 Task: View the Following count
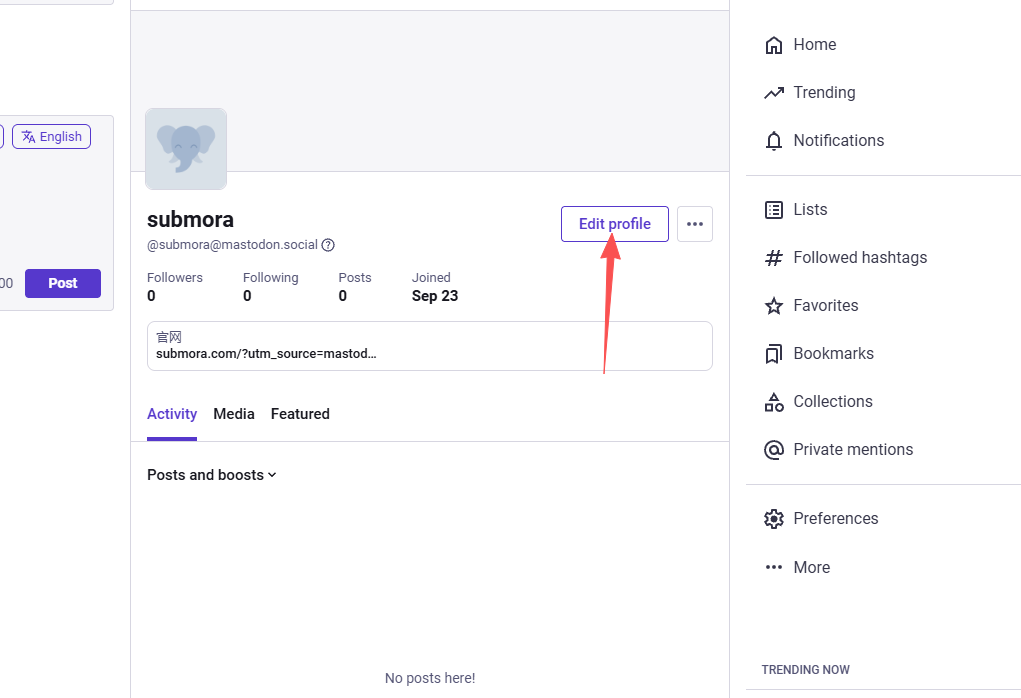(271, 287)
